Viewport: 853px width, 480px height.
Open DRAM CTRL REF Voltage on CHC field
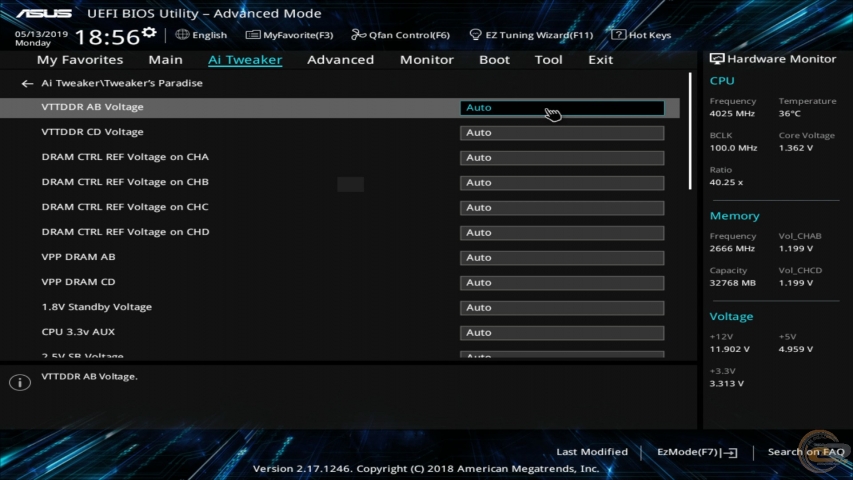(x=562, y=208)
